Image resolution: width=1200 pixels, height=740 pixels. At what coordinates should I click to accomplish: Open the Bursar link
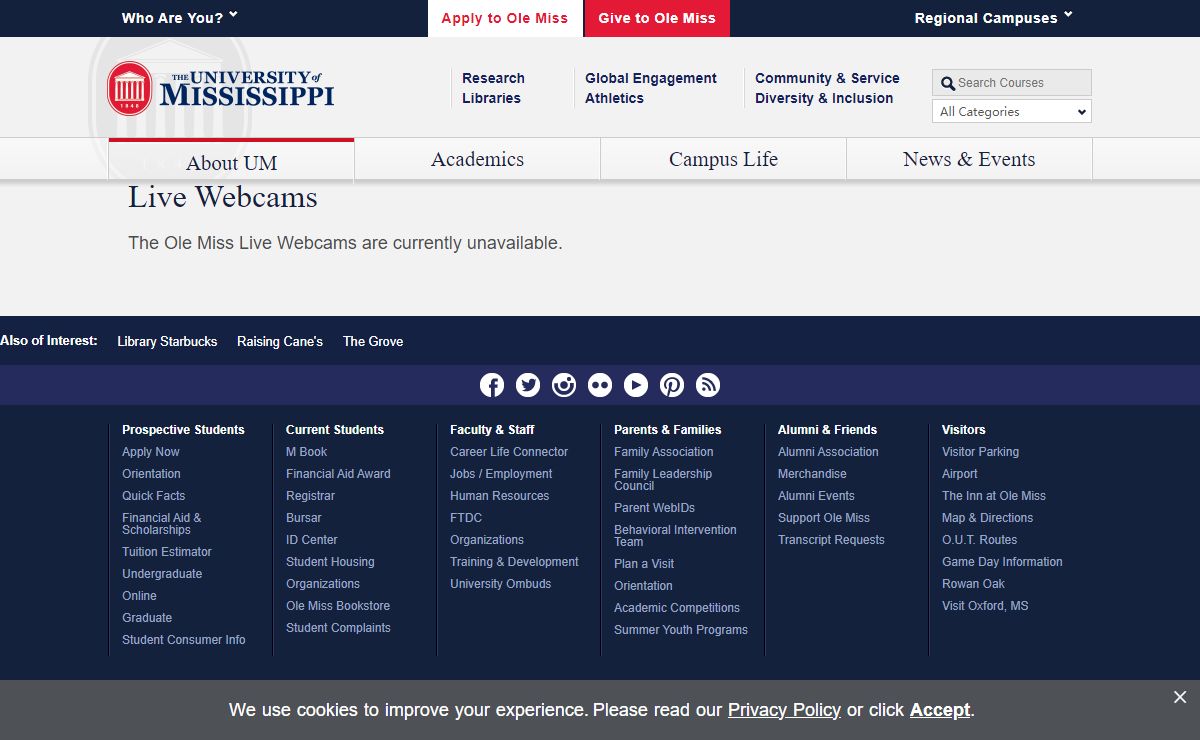(303, 518)
